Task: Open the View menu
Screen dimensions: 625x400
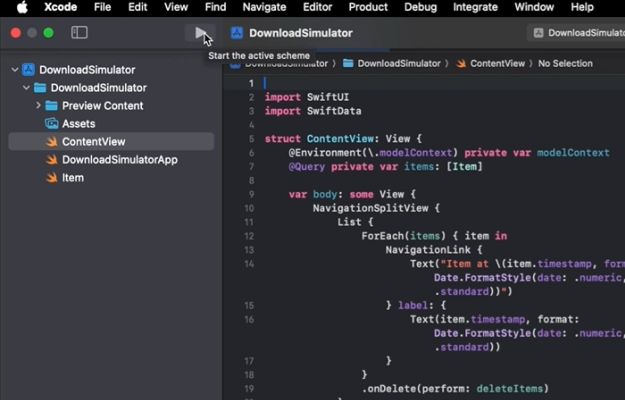Action: pyautogui.click(x=176, y=7)
